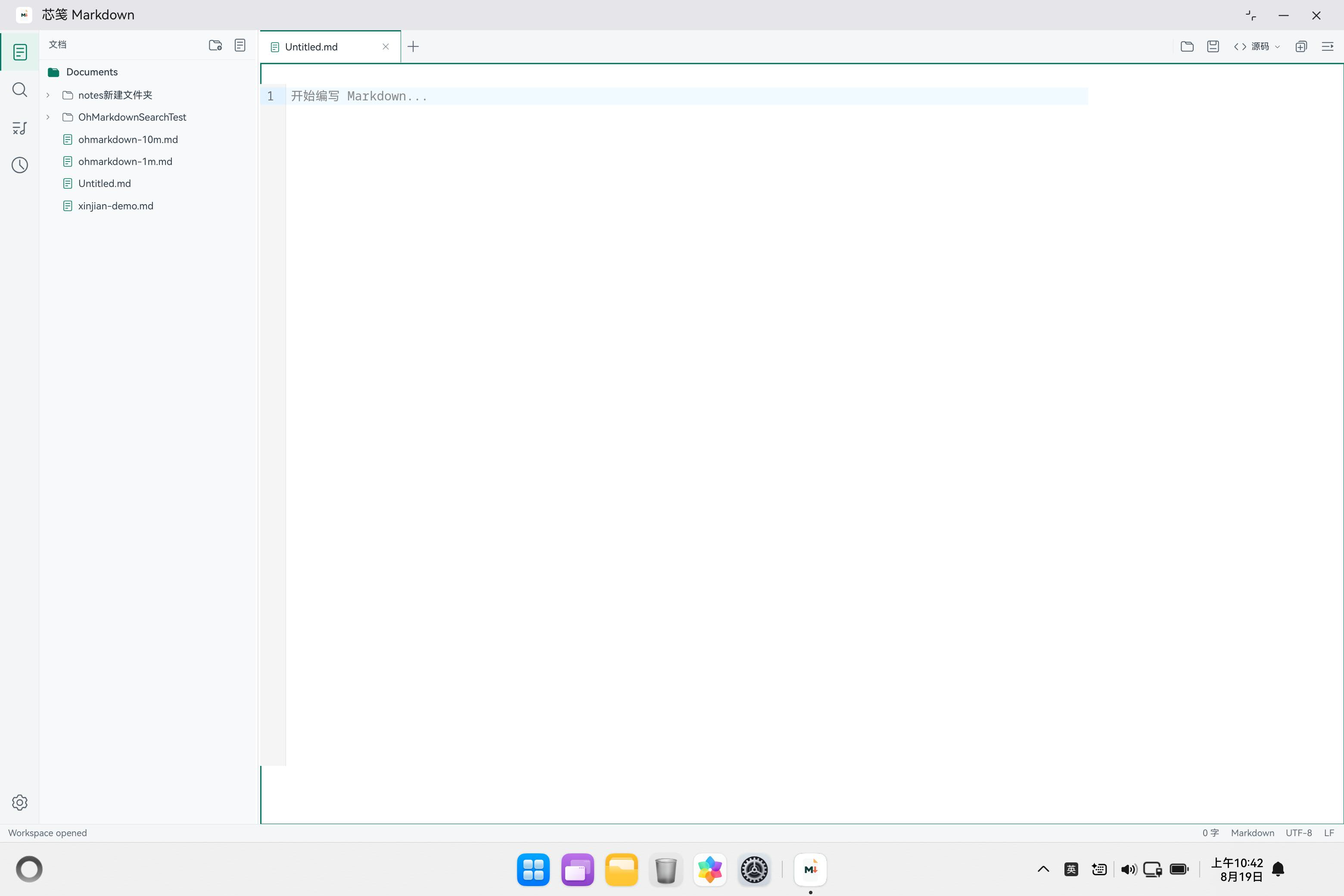1344x896 pixels.
Task: Click the LF line ending indicator
Action: tap(1329, 833)
